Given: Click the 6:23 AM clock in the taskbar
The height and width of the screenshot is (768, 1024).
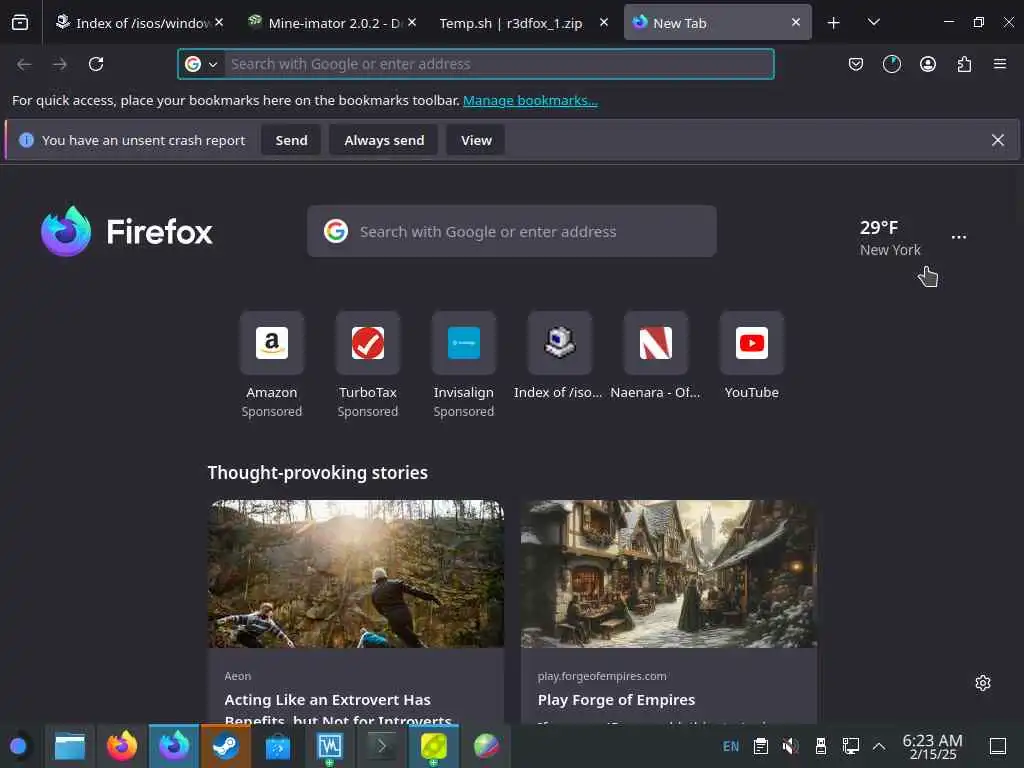Looking at the screenshot, I should click(x=932, y=746).
